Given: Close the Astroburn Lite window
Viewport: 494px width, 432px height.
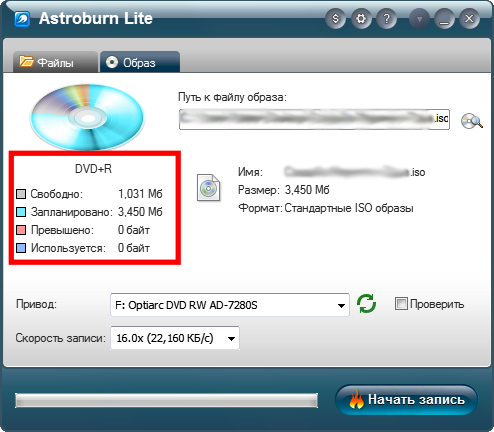Looking at the screenshot, I should [x=469, y=19].
